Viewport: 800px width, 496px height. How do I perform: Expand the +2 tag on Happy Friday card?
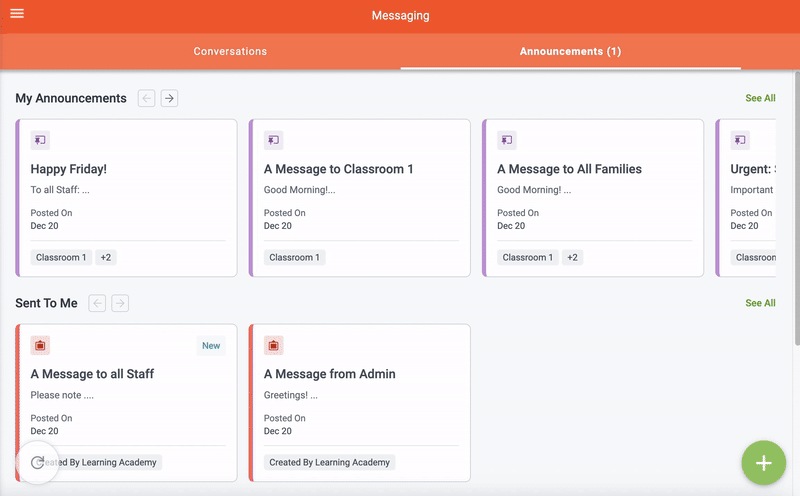(106, 257)
